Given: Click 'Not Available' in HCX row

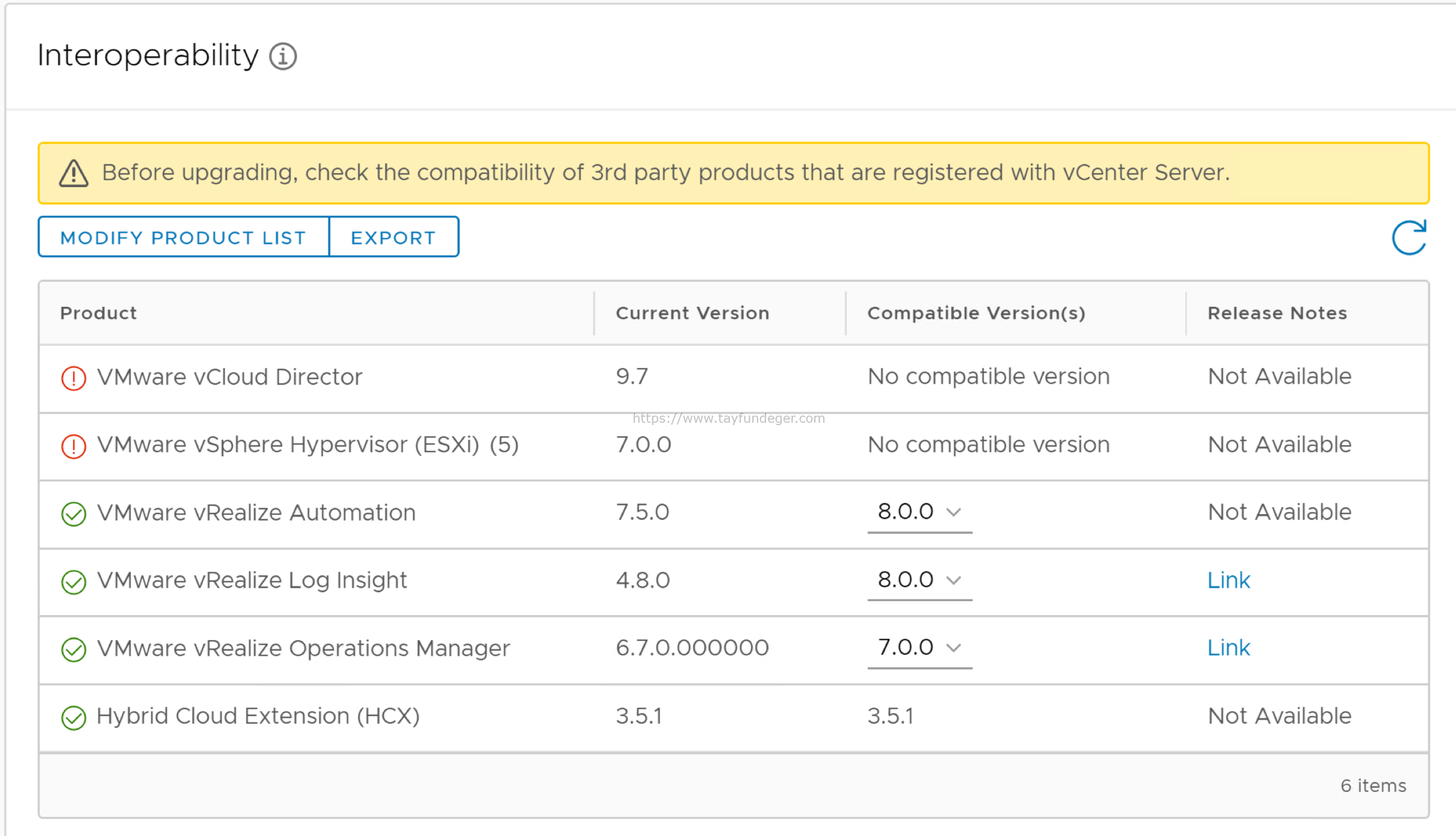Looking at the screenshot, I should click(1279, 716).
